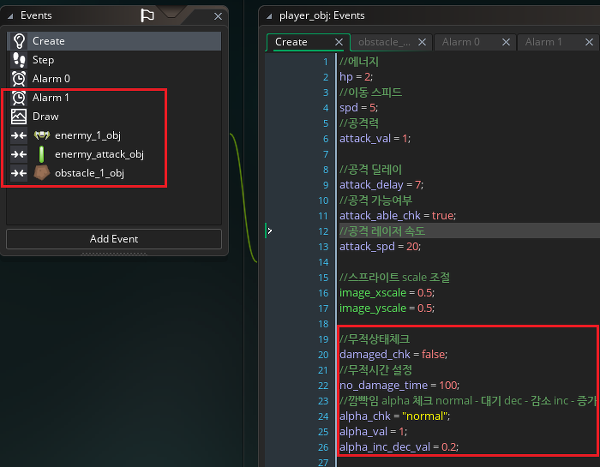The width and height of the screenshot is (600, 467).
Task: Click code line 'alpha_val = 1;'
Action: pyautogui.click(x=373, y=431)
